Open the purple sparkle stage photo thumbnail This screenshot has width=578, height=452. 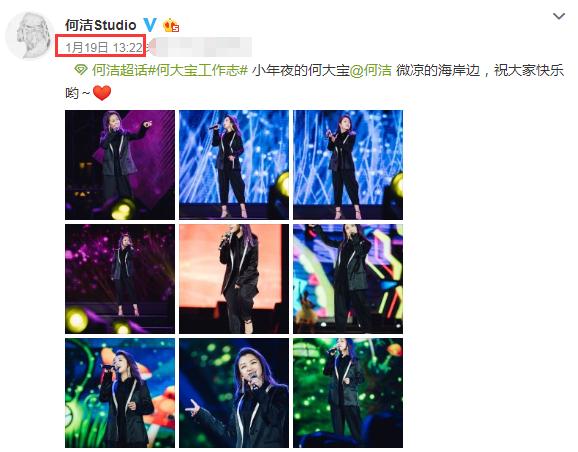click(120, 279)
